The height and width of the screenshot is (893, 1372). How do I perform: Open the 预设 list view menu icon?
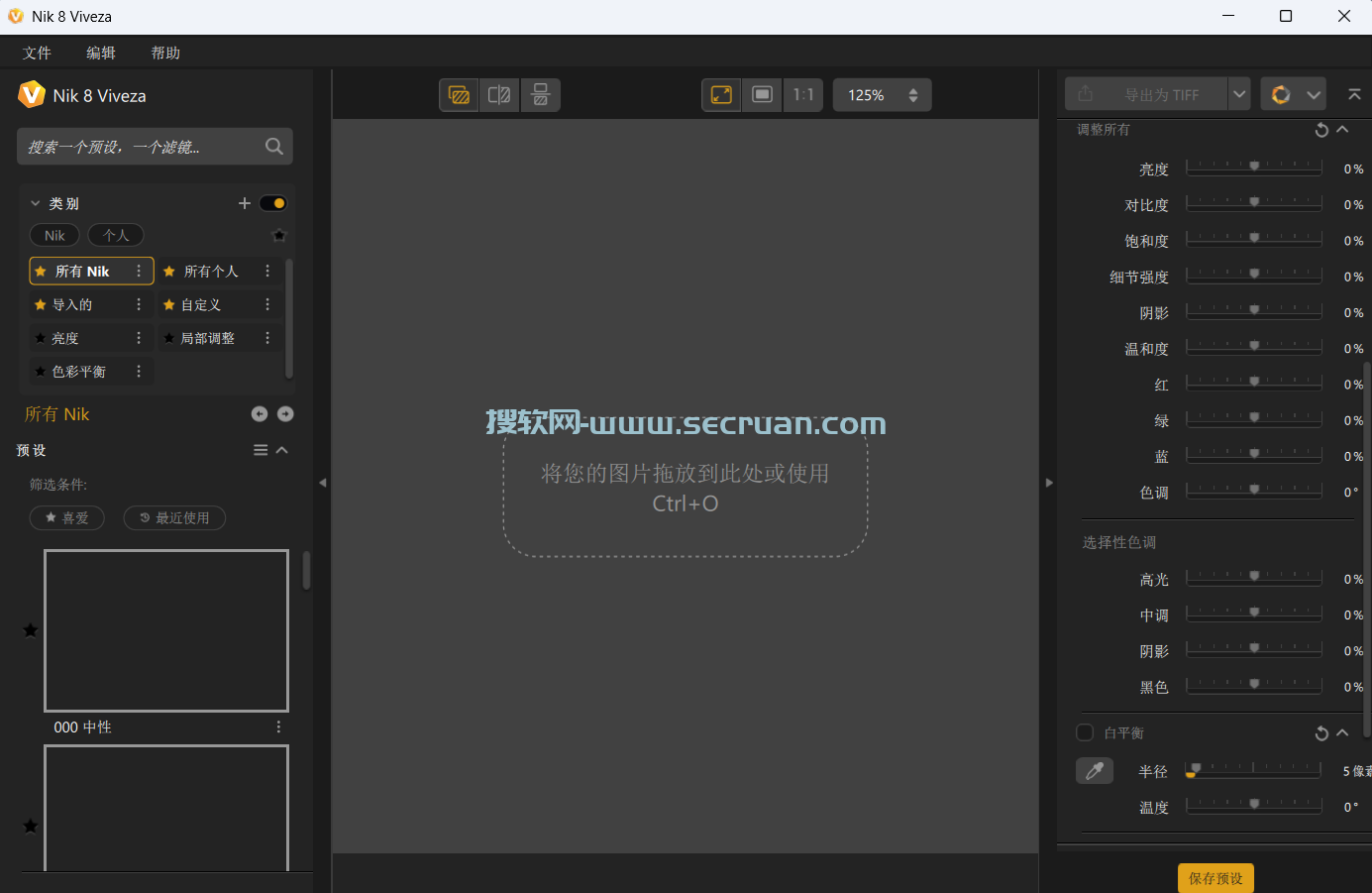(x=261, y=450)
